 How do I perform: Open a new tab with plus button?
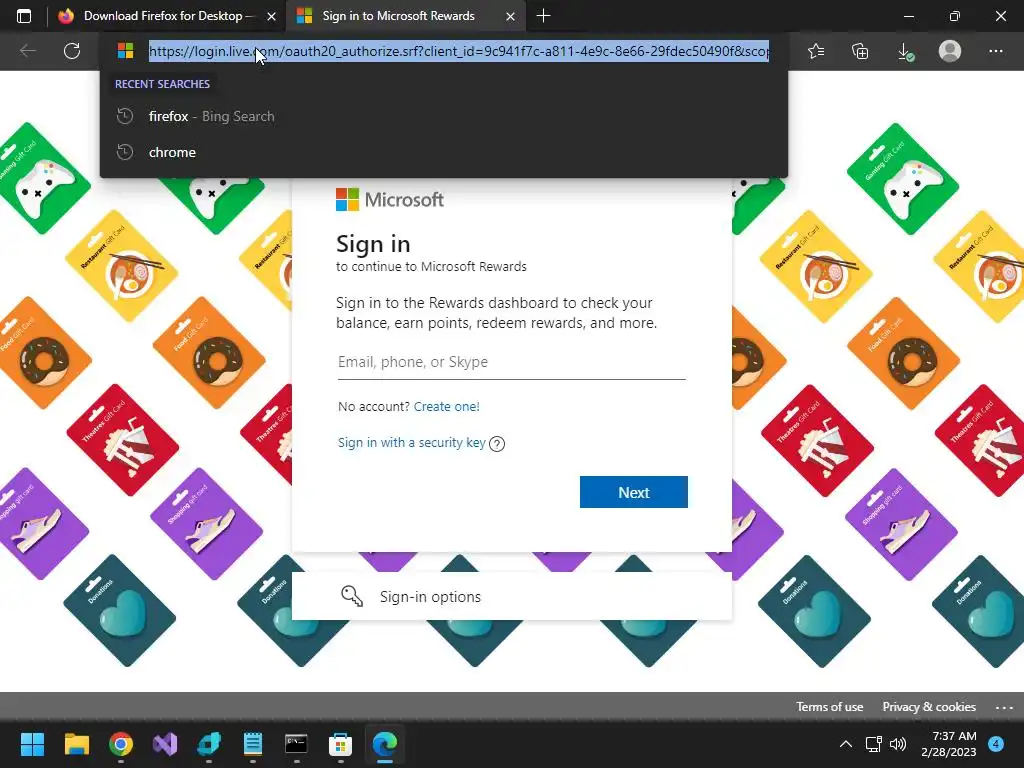543,16
